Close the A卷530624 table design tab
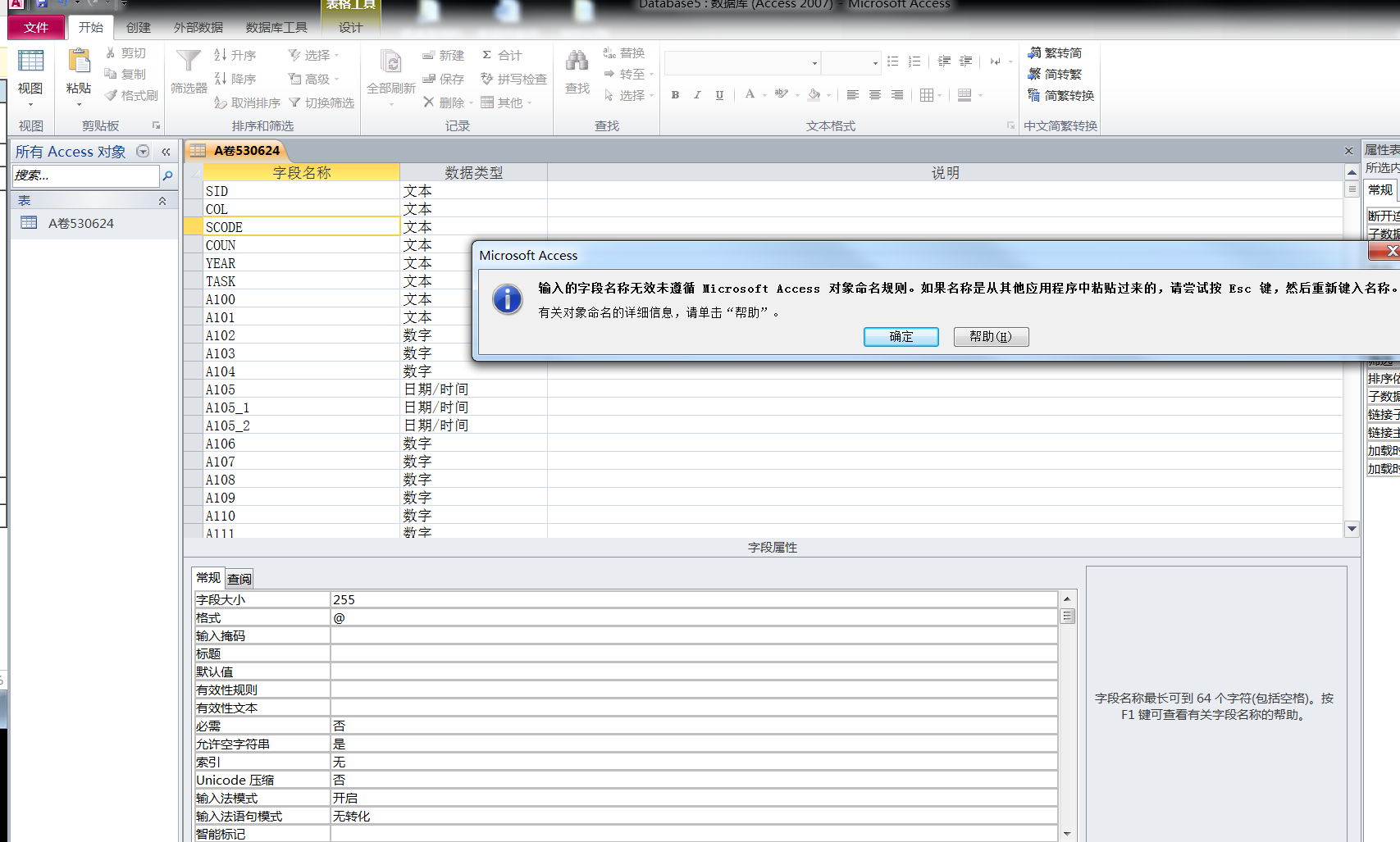Image resolution: width=1400 pixels, height=842 pixels. [x=1348, y=151]
